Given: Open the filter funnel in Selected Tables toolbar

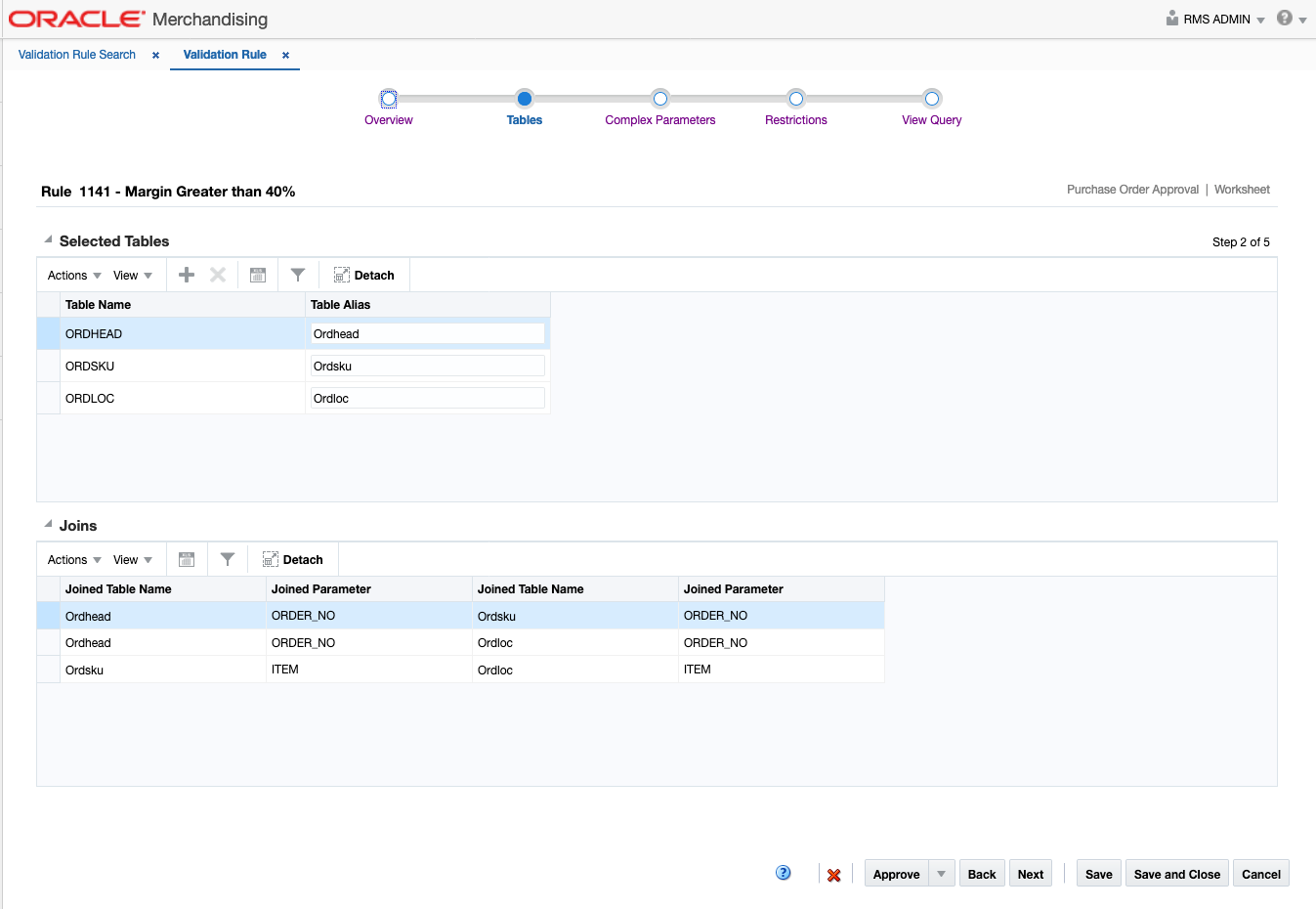Looking at the screenshot, I should point(298,275).
